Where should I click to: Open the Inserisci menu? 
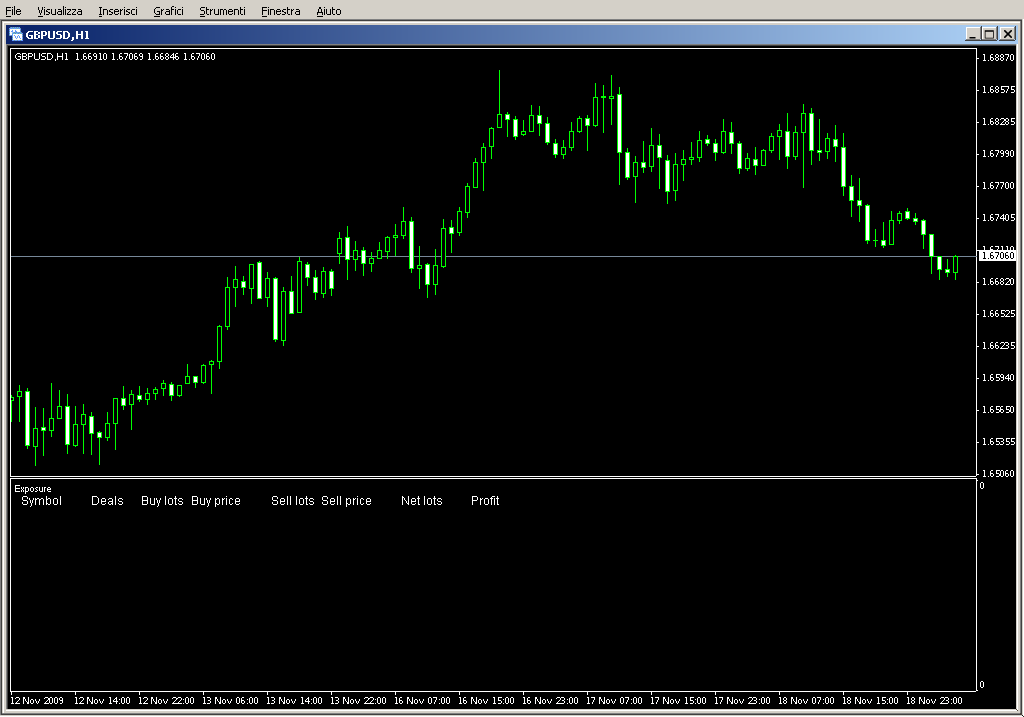point(118,11)
